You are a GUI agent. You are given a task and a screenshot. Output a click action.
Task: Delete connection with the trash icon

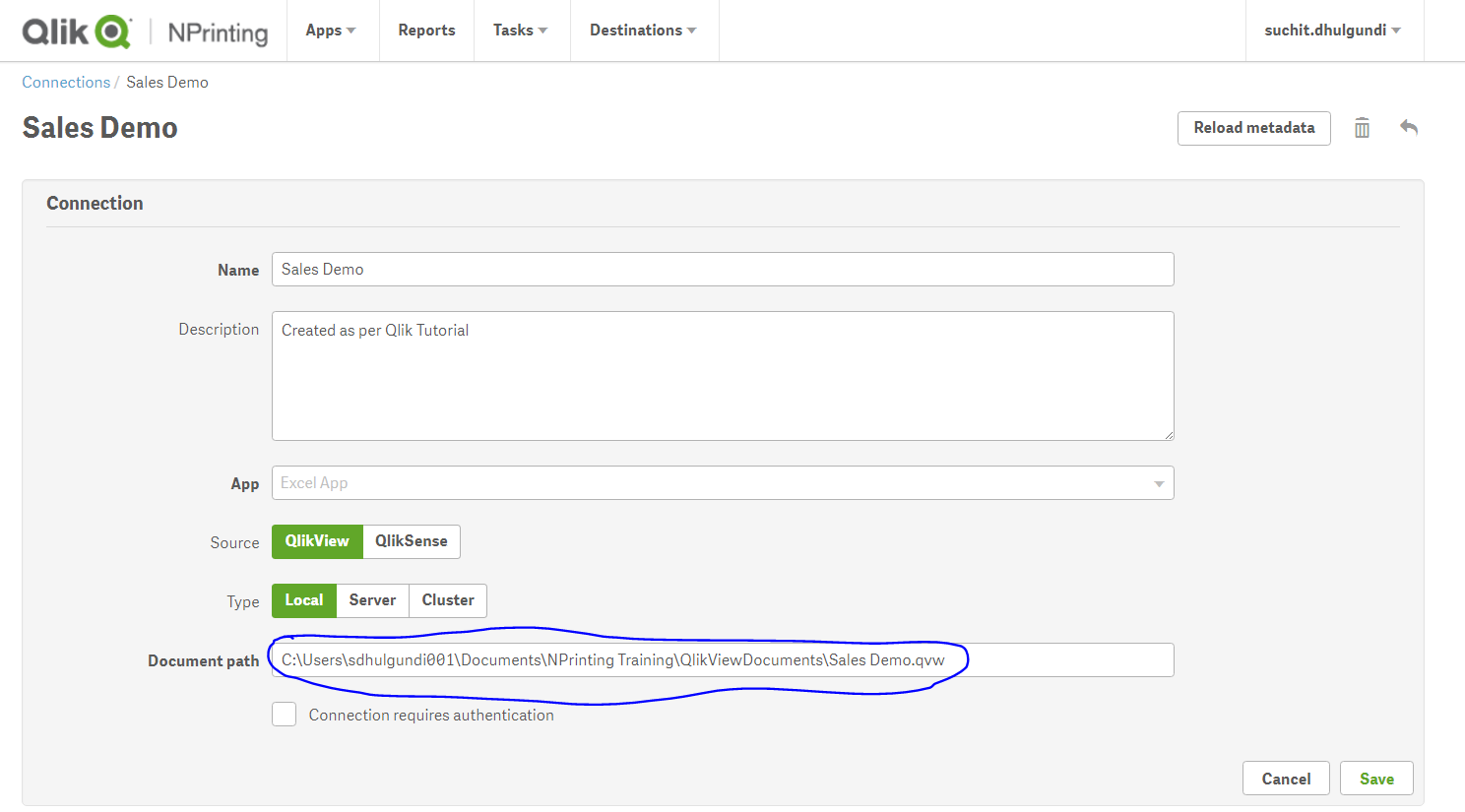click(1362, 128)
